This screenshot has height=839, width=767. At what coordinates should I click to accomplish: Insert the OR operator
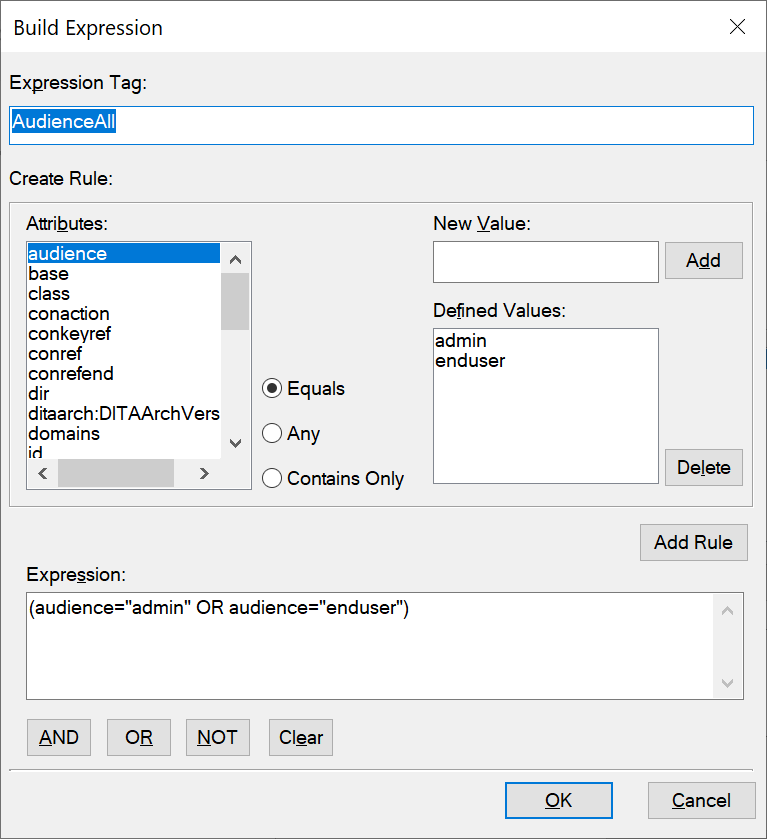click(139, 738)
